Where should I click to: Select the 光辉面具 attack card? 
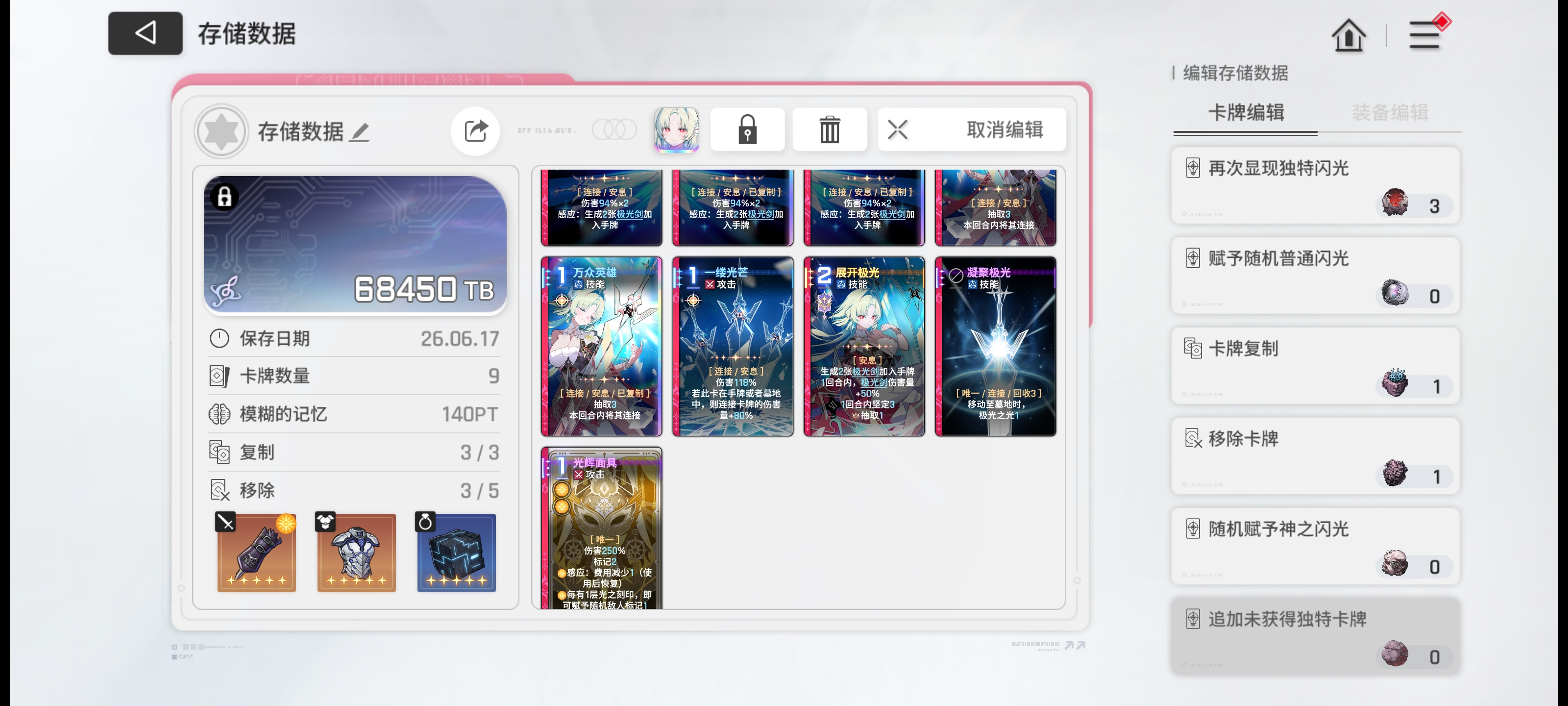(601, 529)
